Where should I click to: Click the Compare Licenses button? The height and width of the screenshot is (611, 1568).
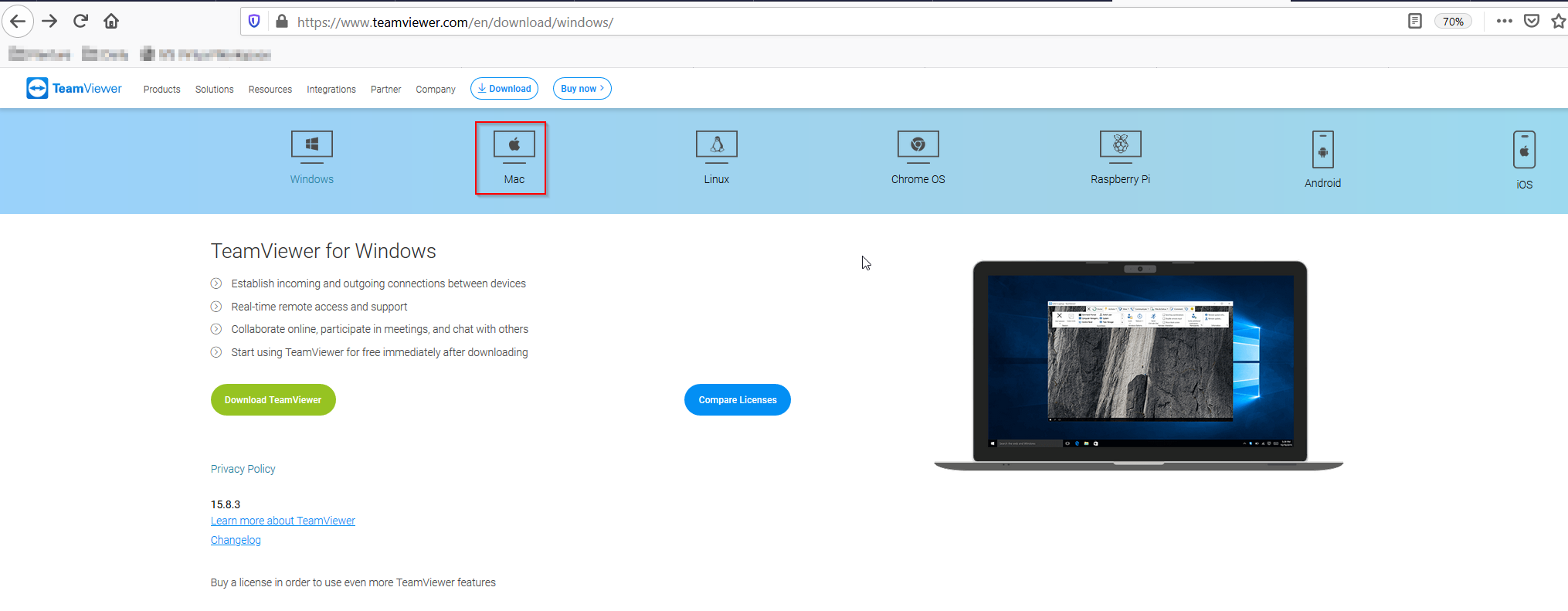pos(738,400)
